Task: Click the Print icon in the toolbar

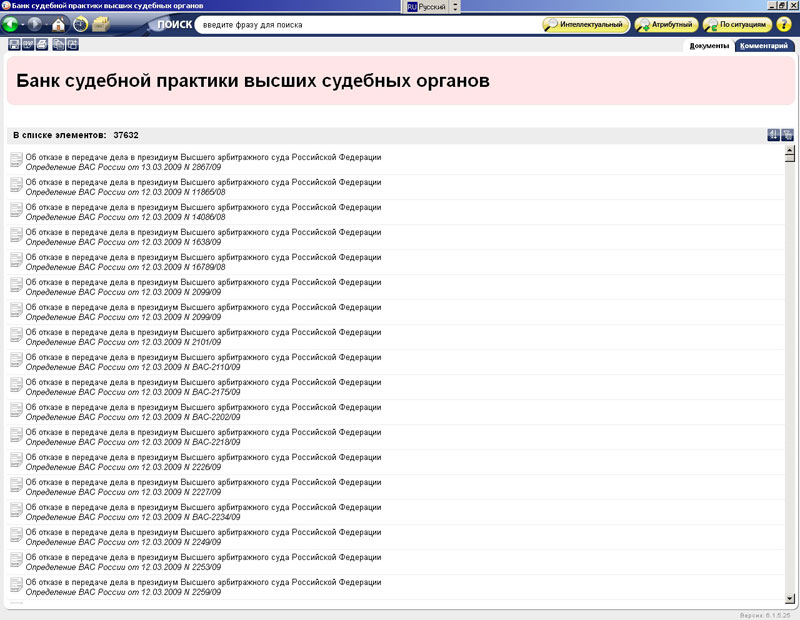Action: (42, 45)
